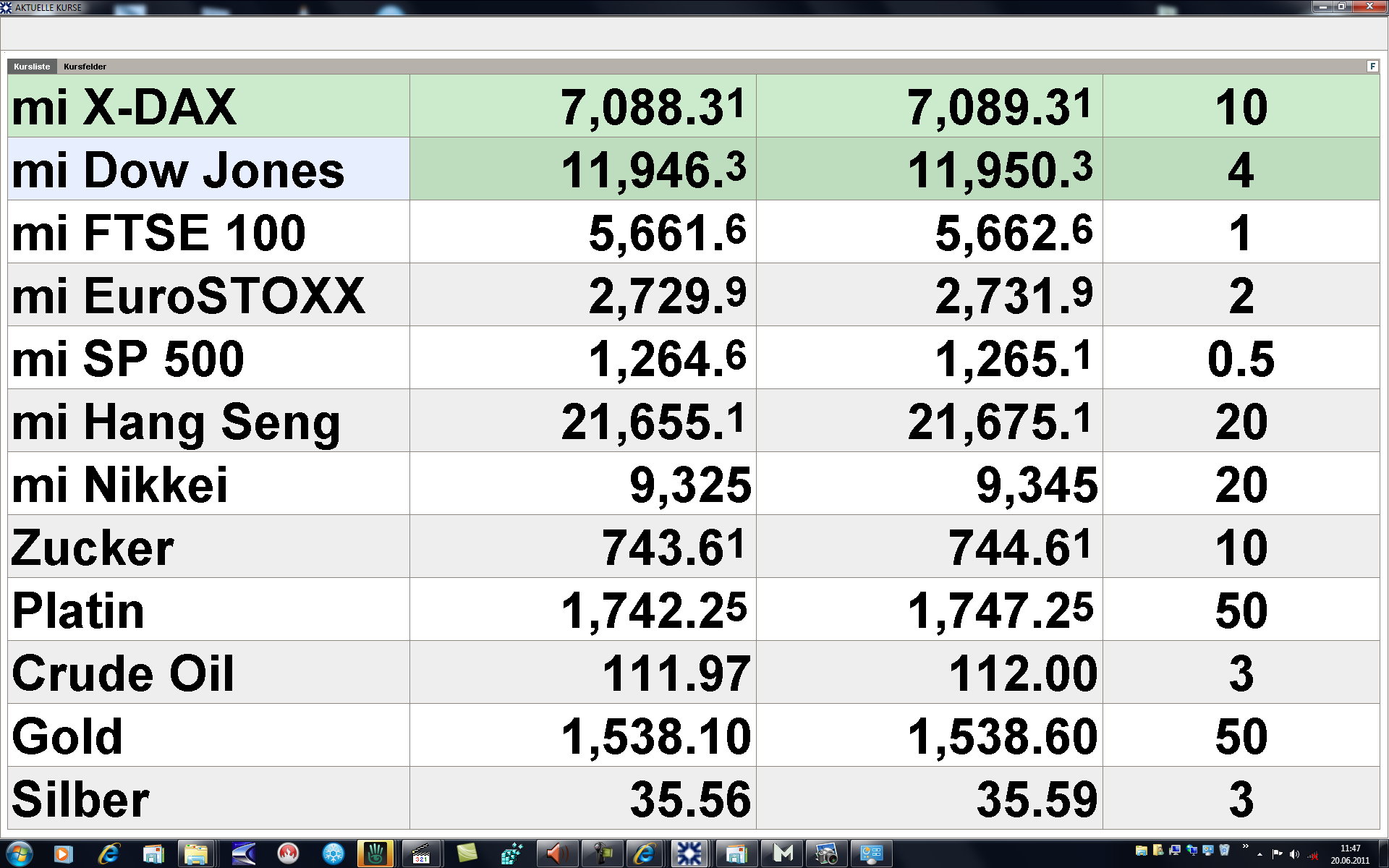Launch Windows Media Player from taskbar
This screenshot has width=1389, height=868.
63,854
